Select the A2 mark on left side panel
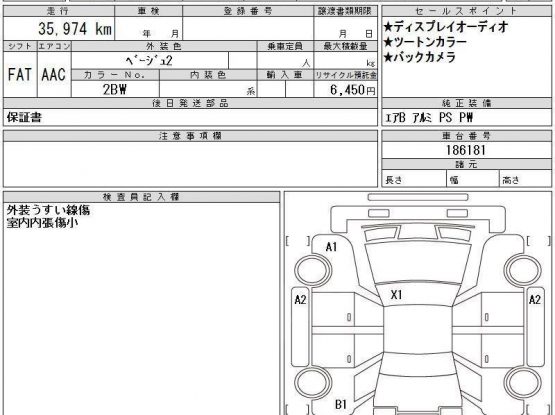This screenshot has height=415, width=555. pyautogui.click(x=300, y=300)
